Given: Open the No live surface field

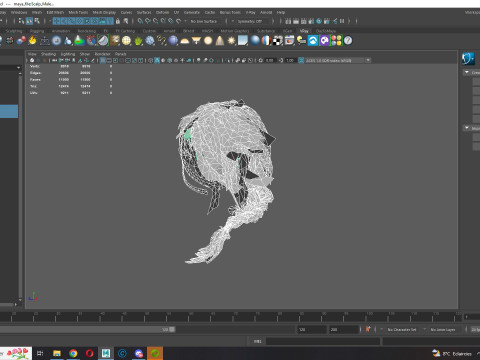Looking at the screenshot, I should click(204, 21).
